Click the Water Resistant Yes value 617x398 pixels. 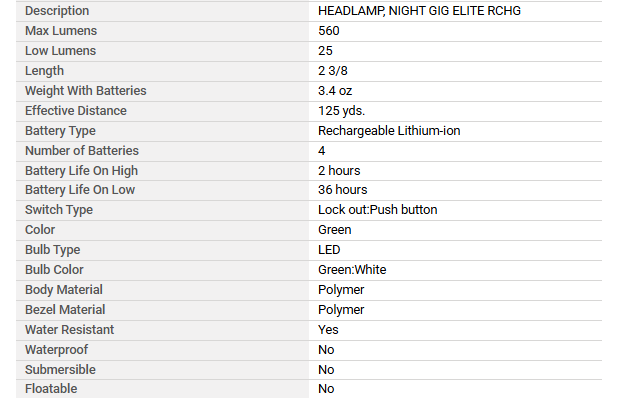coord(328,330)
